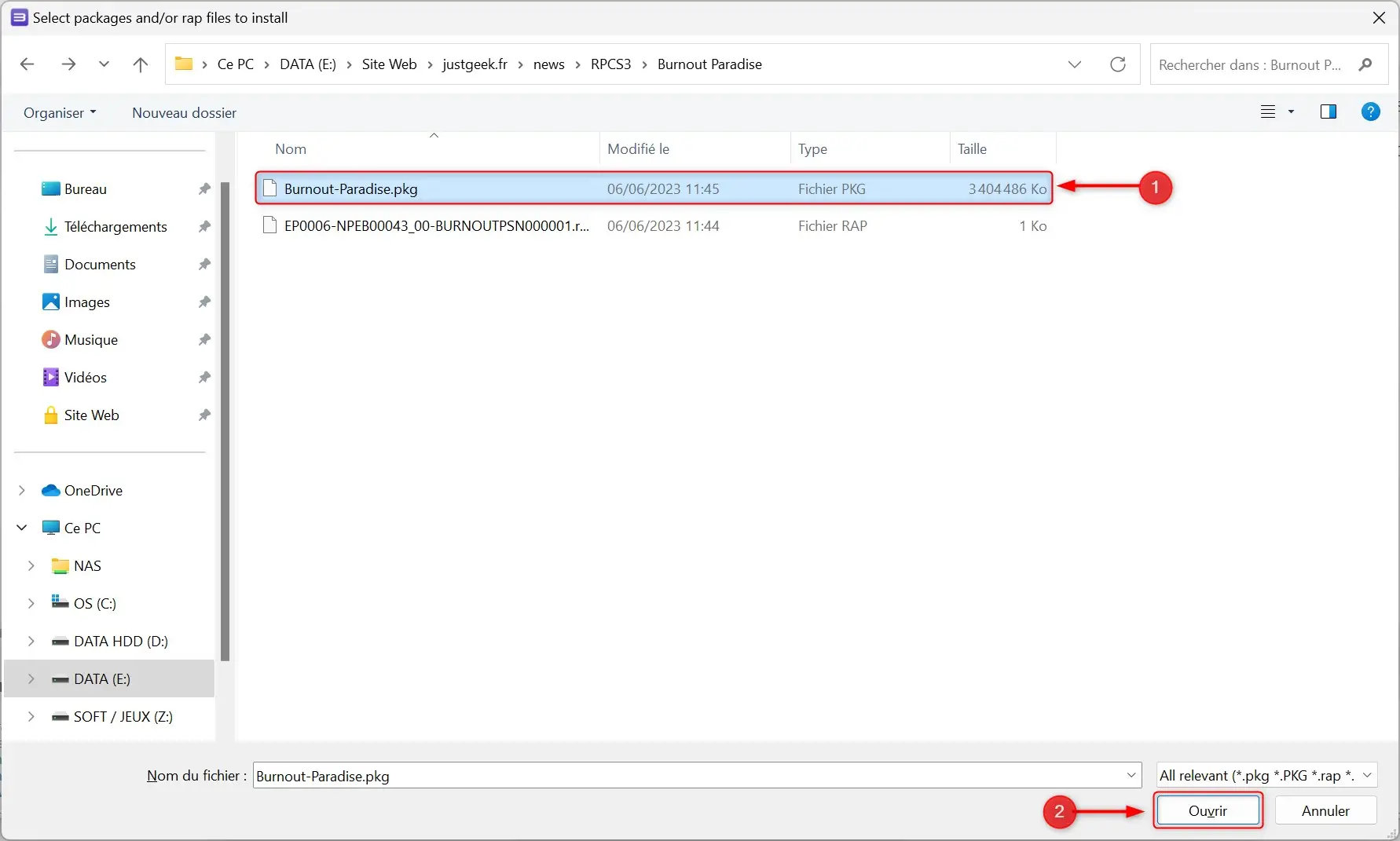The image size is (1400, 841).
Task: Open recent locations chevron beside forward arrow
Action: 104,64
